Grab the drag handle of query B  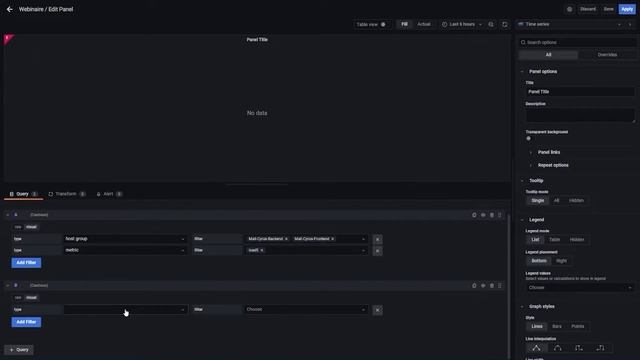click(x=500, y=285)
